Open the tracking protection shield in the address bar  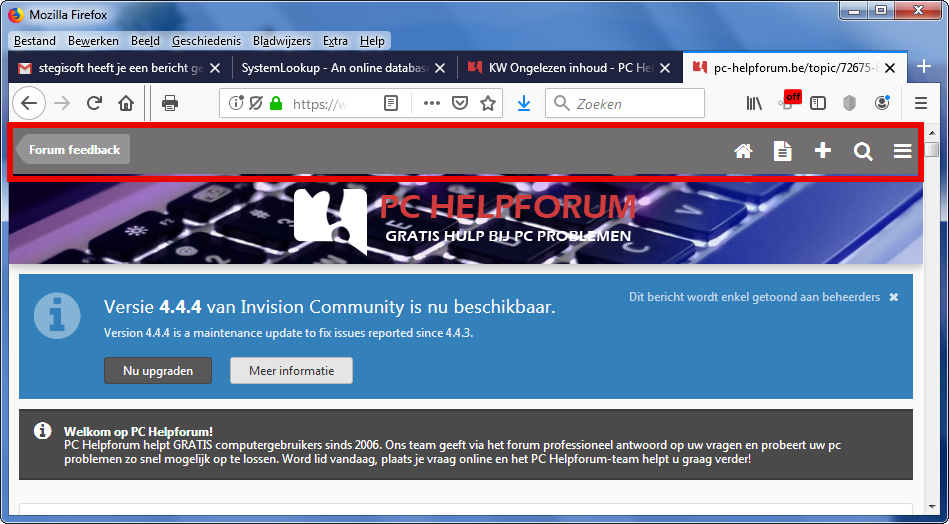pyautogui.click(x=255, y=103)
